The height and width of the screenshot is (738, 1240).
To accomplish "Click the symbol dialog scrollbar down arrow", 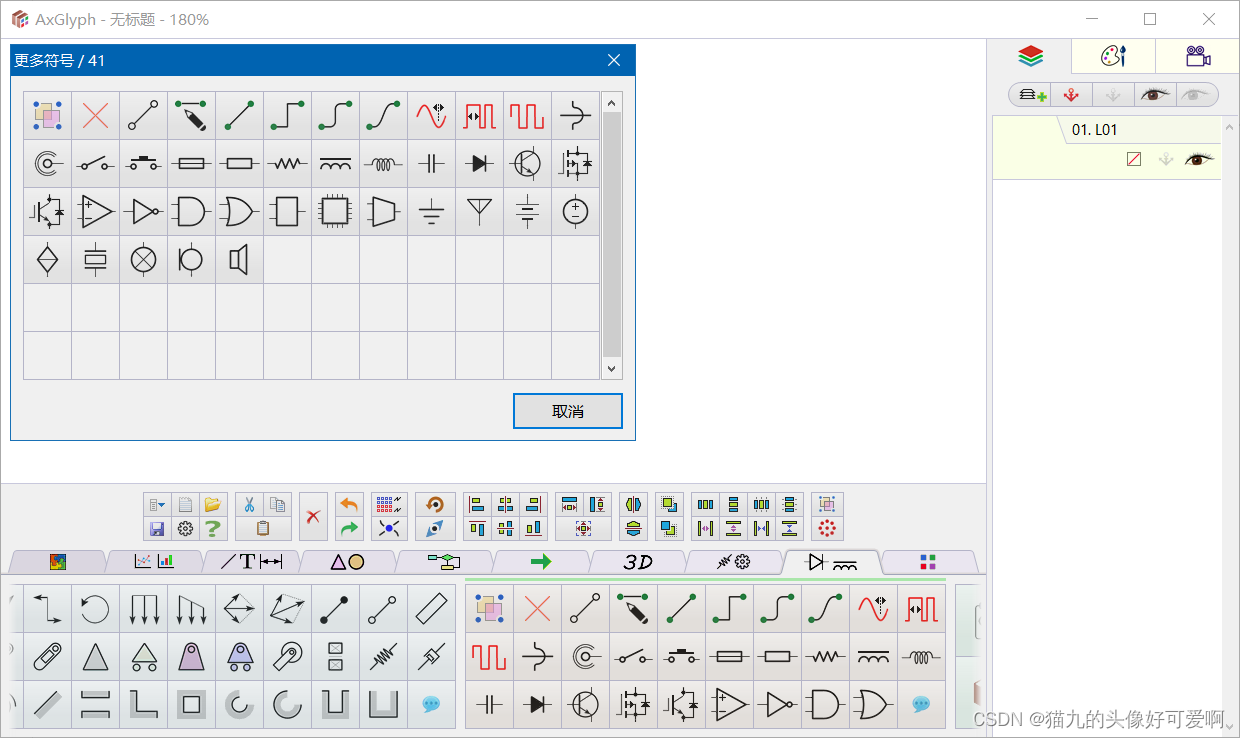I will (x=612, y=369).
